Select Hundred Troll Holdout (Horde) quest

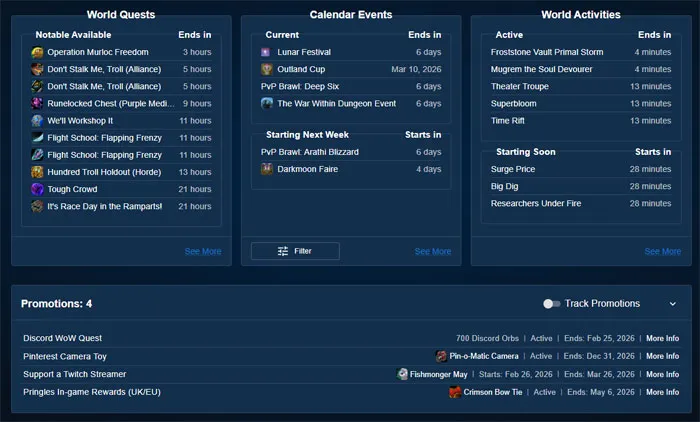pyautogui.click(x=104, y=172)
